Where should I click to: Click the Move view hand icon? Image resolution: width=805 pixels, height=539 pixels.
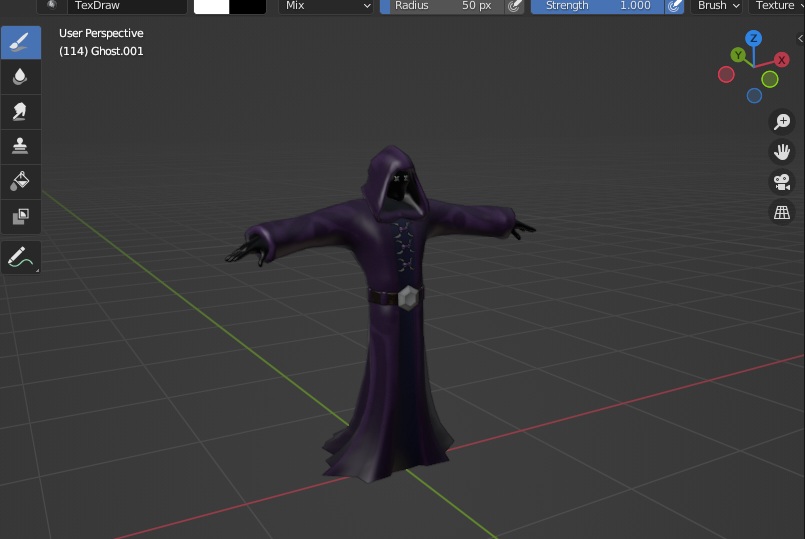point(781,152)
